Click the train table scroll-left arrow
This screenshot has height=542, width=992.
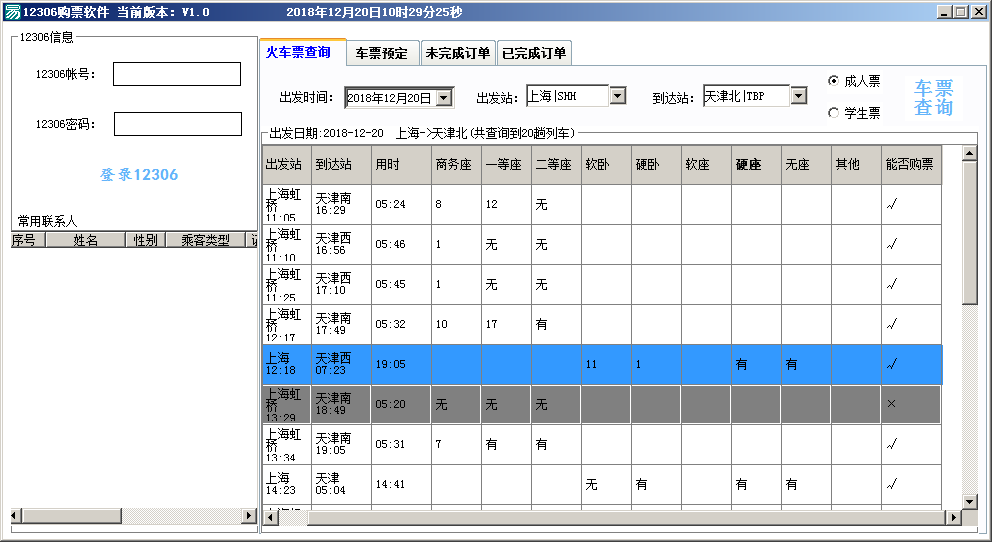pos(270,517)
